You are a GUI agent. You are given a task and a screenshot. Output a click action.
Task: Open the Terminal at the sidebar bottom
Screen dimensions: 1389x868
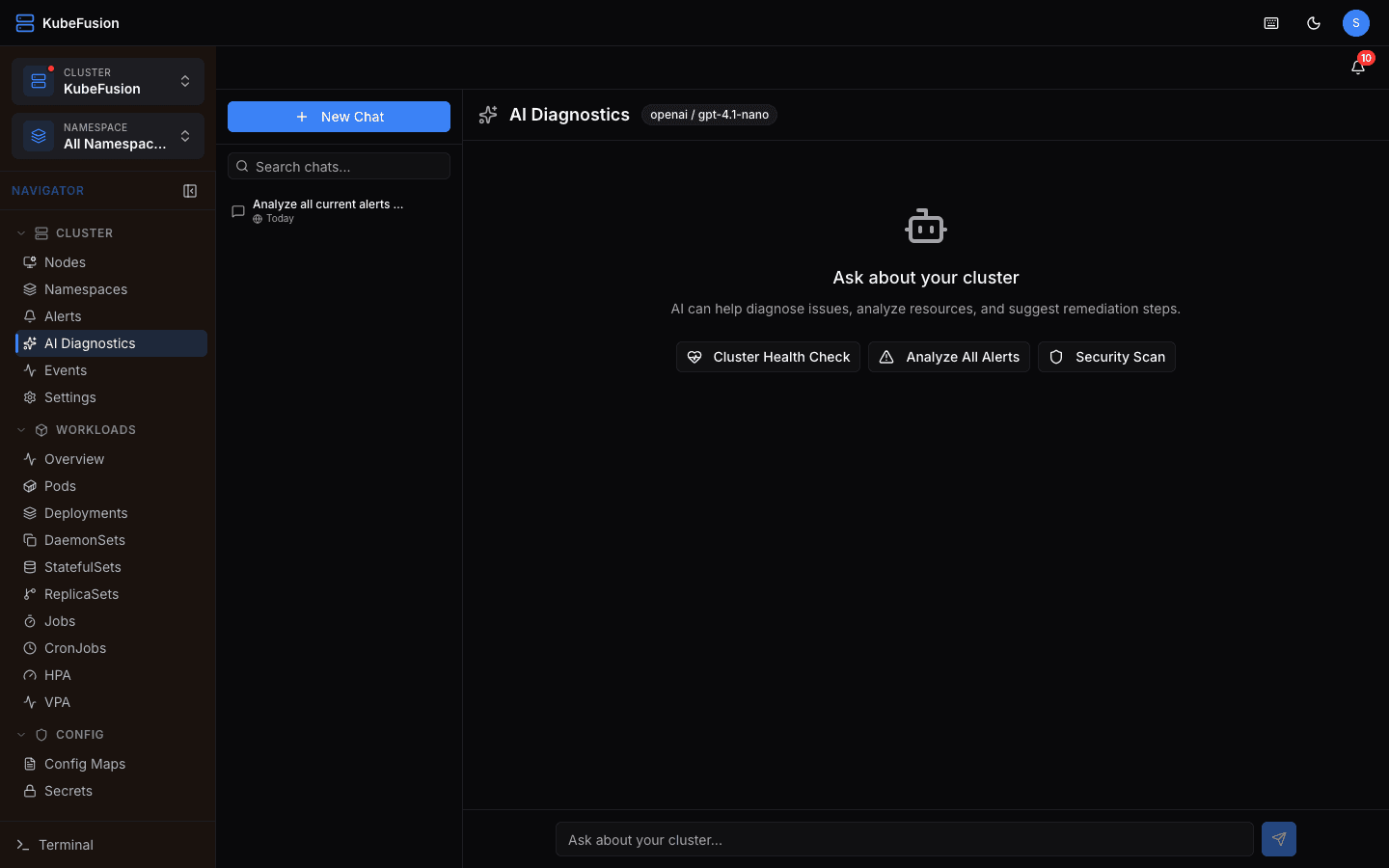click(x=68, y=845)
